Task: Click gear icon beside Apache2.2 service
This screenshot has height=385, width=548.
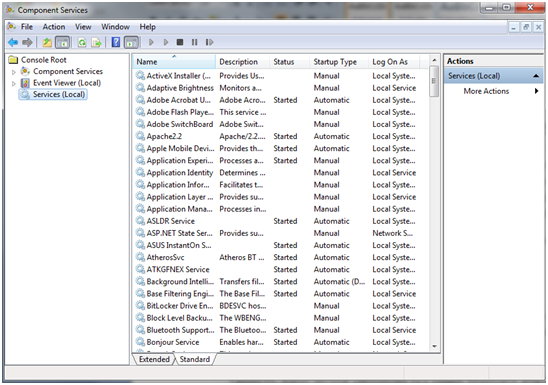Action: click(140, 136)
